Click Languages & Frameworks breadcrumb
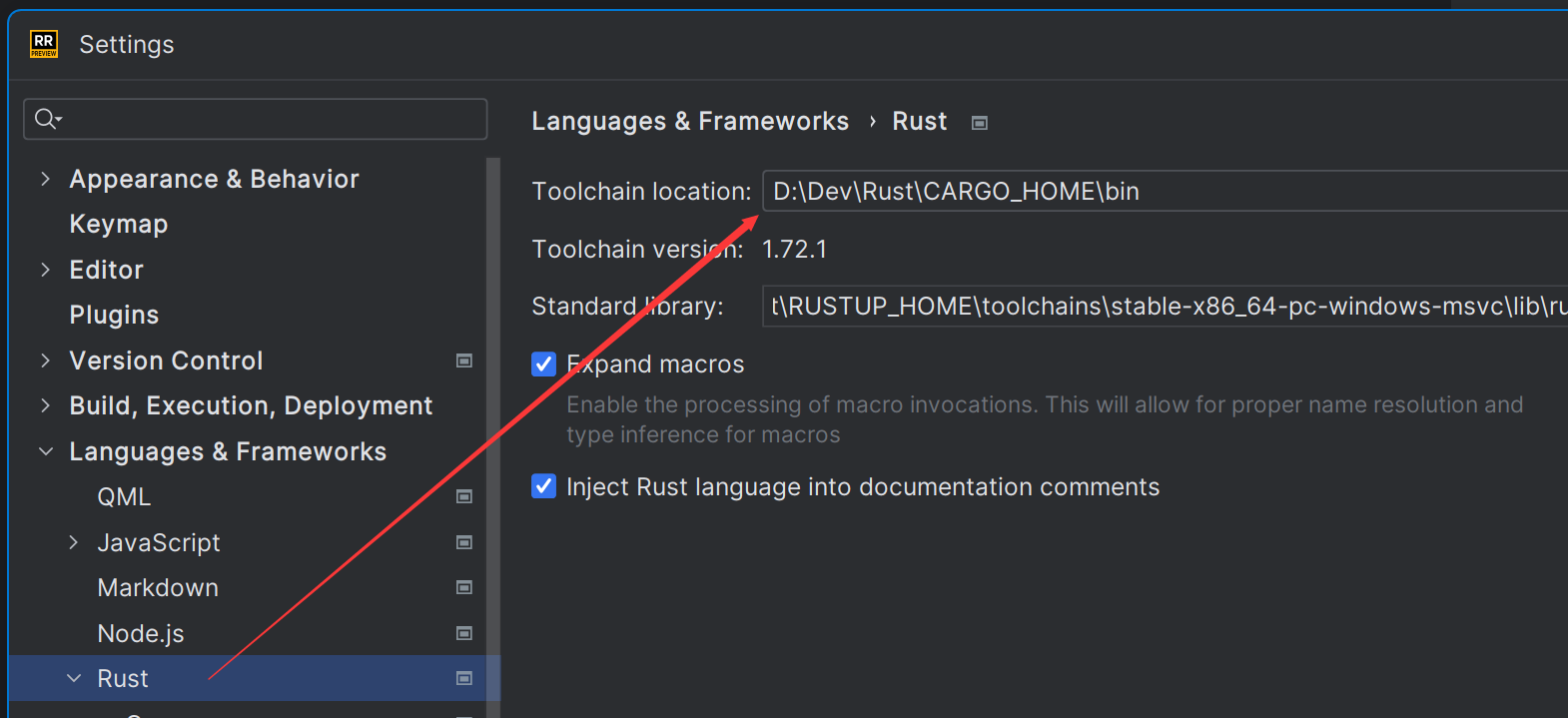This screenshot has width=1568, height=718. tap(690, 121)
